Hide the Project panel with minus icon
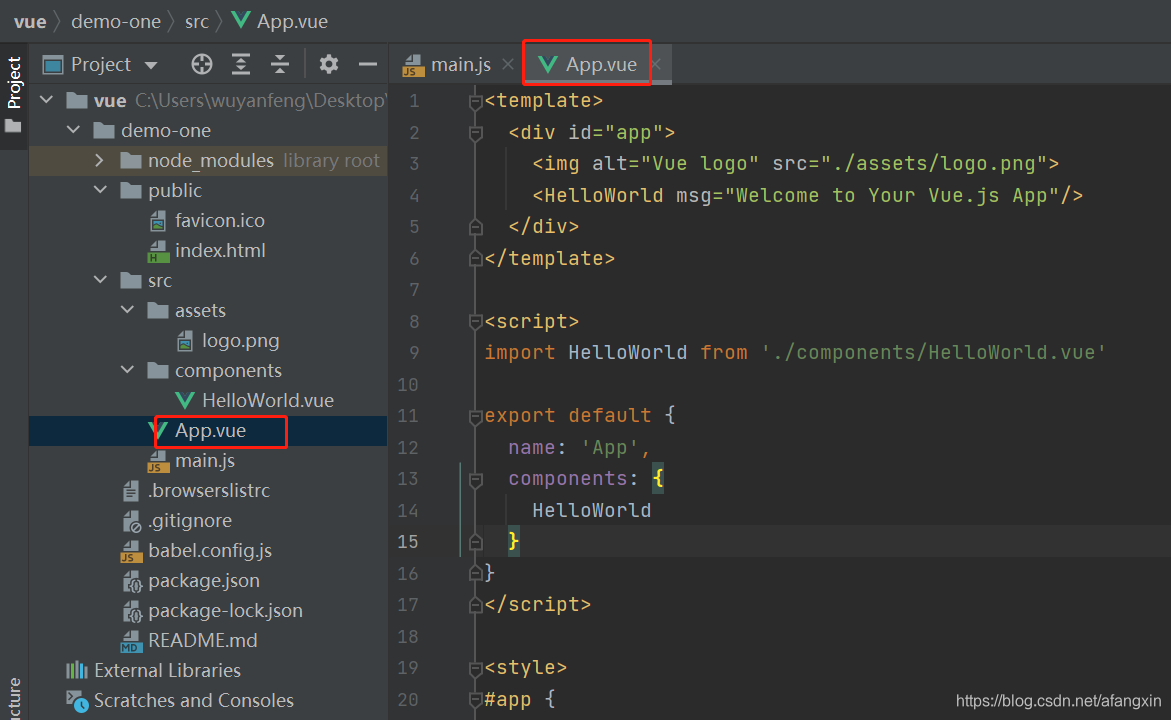Viewport: 1171px width, 720px height. [367, 64]
